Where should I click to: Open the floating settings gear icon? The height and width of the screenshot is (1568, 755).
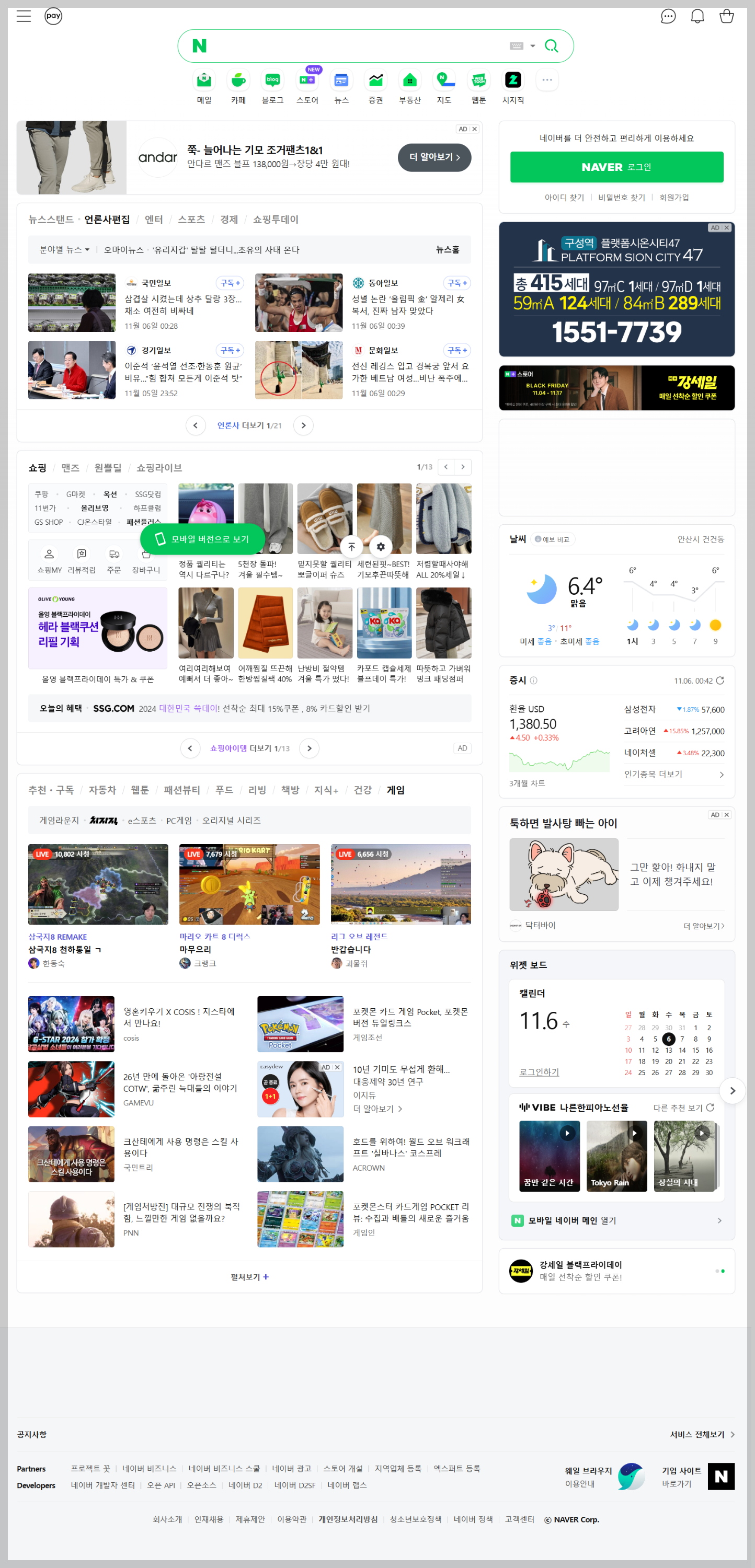point(381,547)
